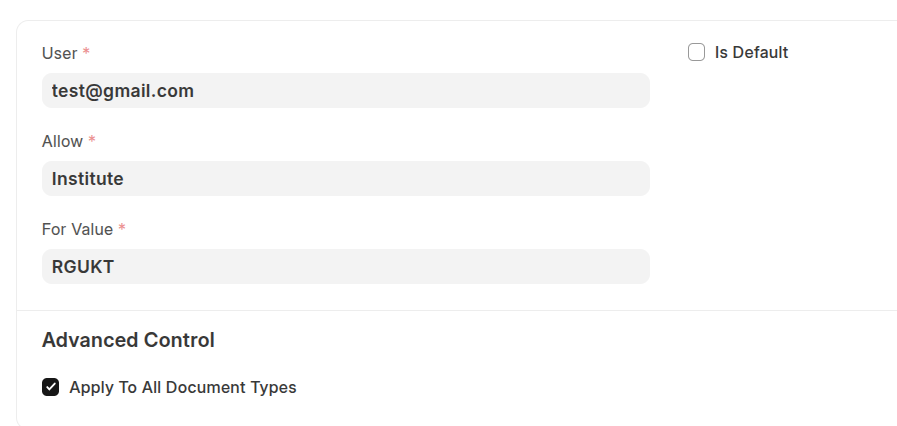Image resolution: width=897 pixels, height=426 pixels.
Task: Click the test@gmail.com email text
Action: [x=123, y=91]
